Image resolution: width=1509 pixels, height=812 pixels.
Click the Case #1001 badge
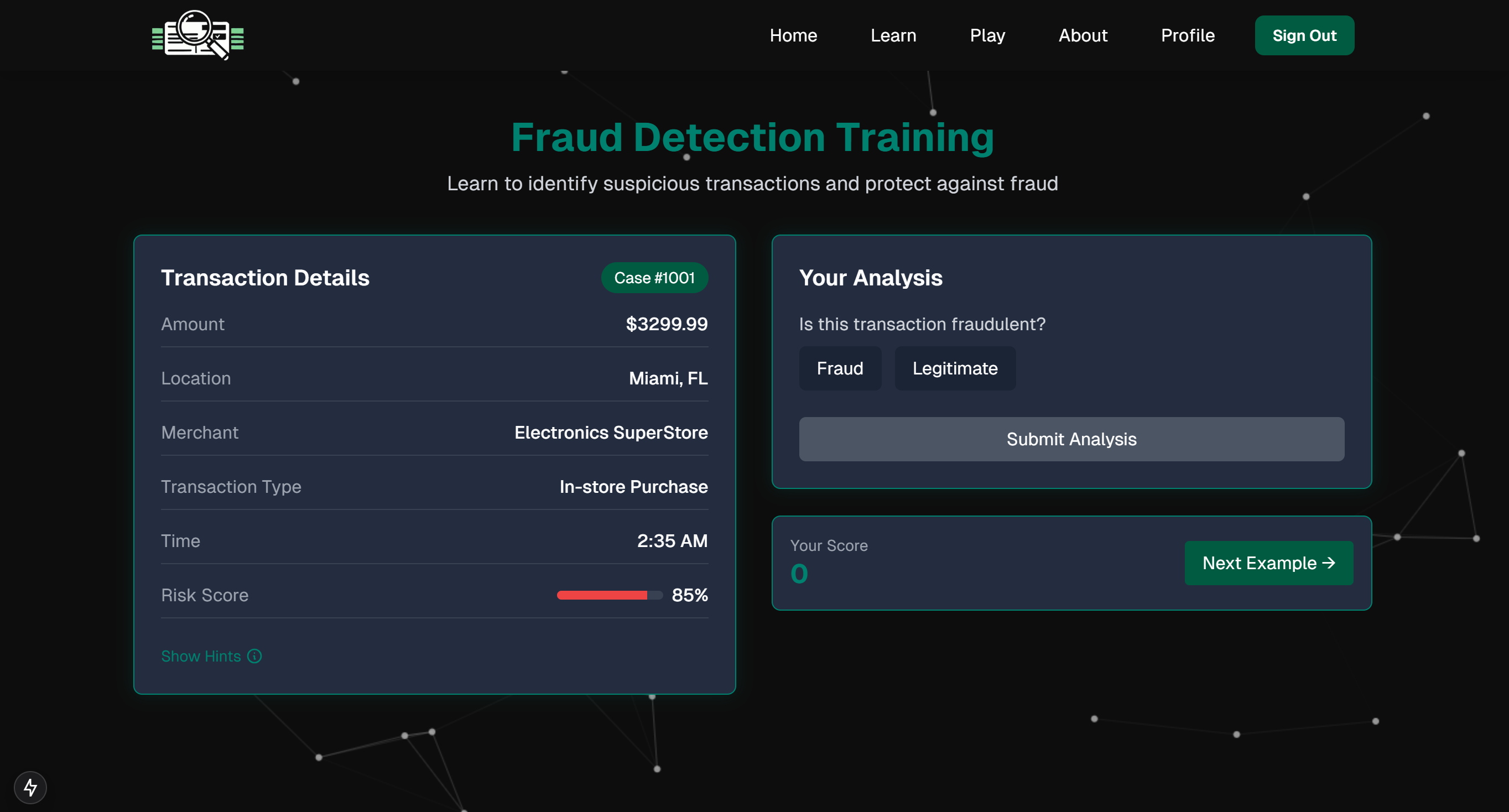coord(654,278)
